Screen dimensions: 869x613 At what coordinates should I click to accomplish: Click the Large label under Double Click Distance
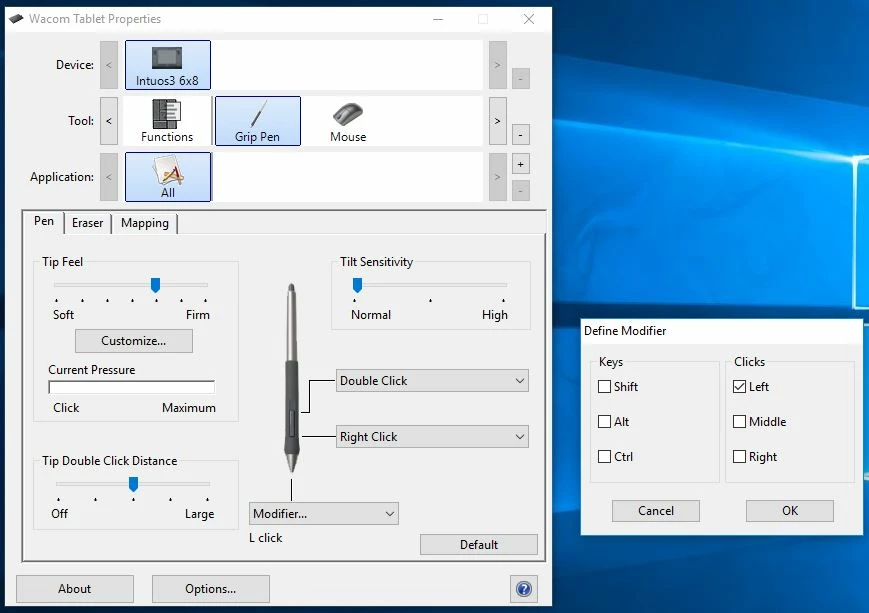tap(200, 514)
